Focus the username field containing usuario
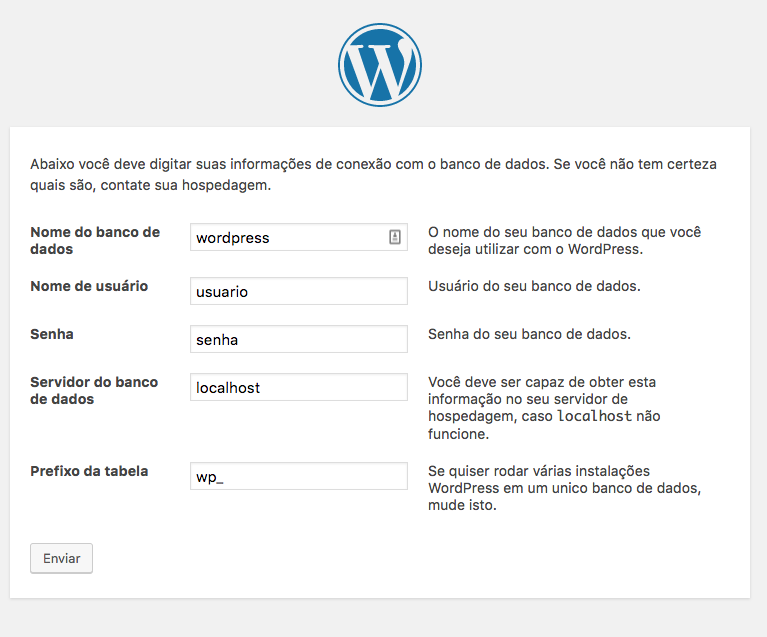 click(298, 291)
